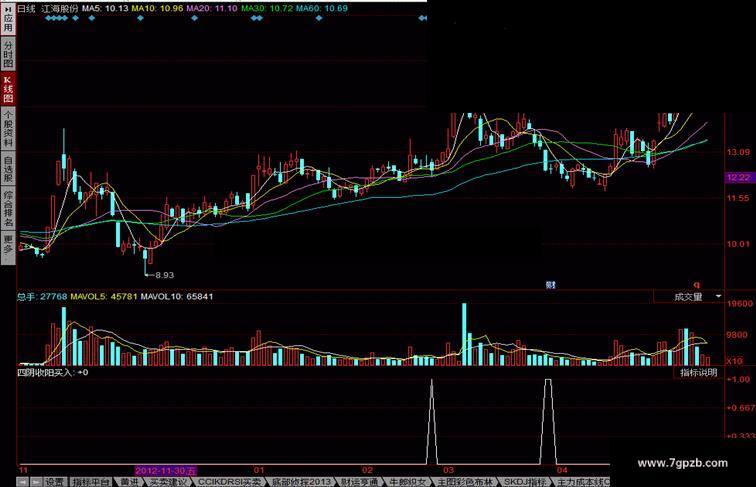Select the 主图彩色布林 indicator tab
Viewport: 756px width, 487px height.
pos(465,482)
